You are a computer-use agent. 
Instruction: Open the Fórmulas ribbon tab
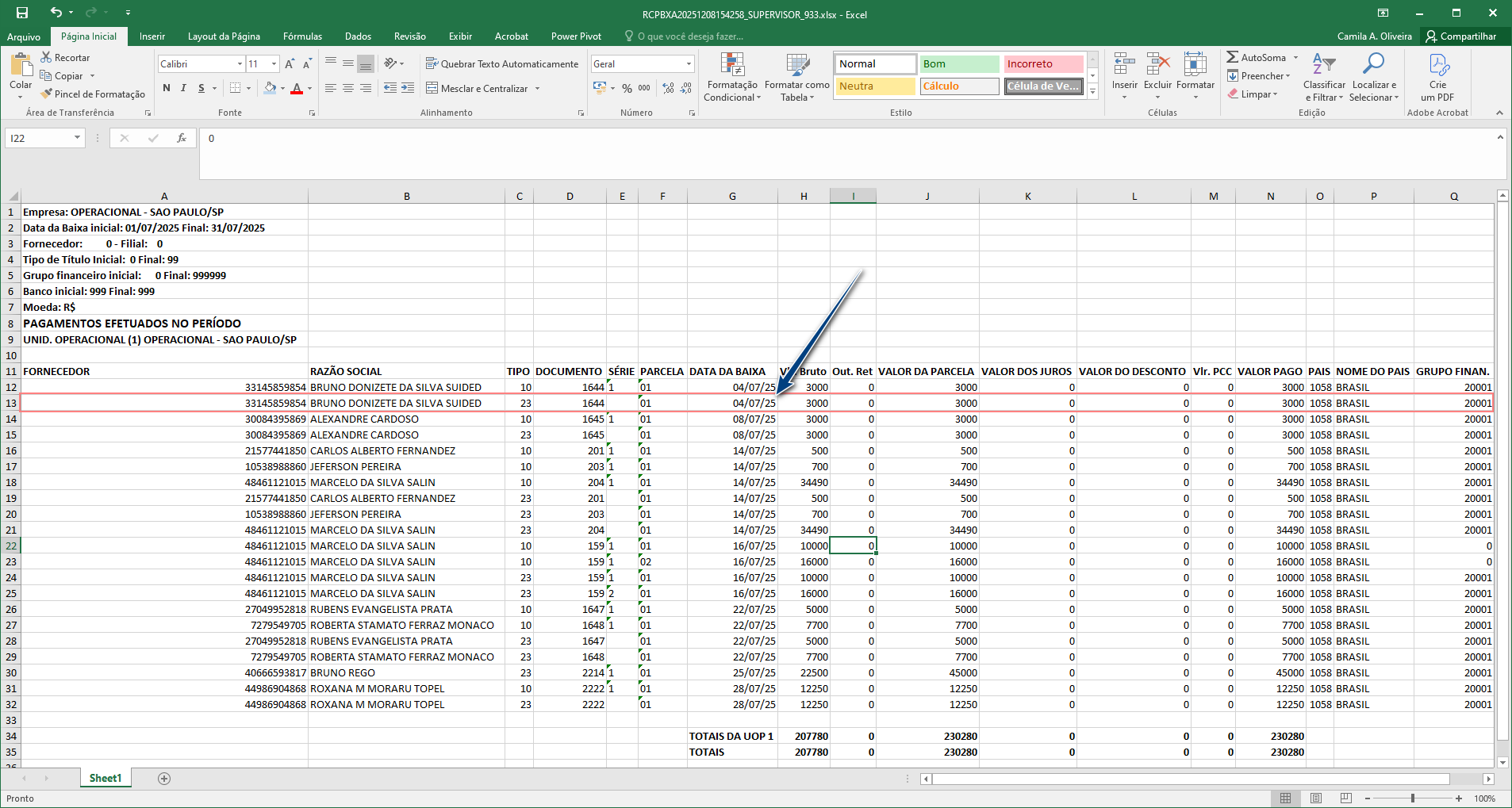pos(302,36)
